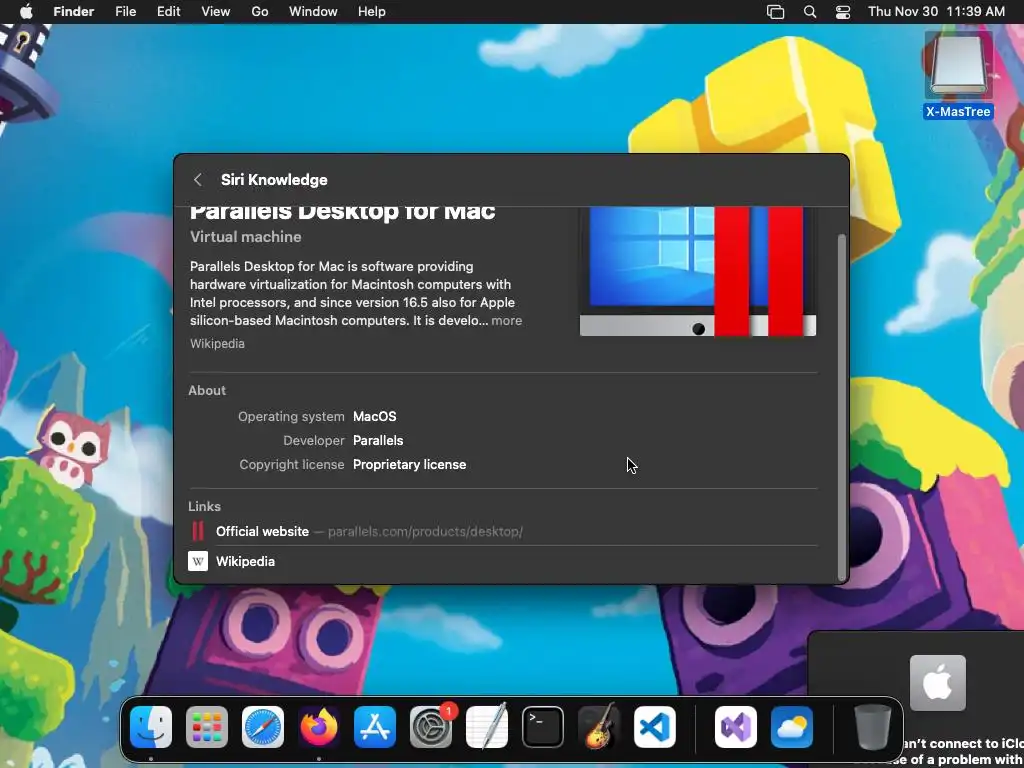Open Finder from the Dock
Screen dimensions: 1024x768
pyautogui.click(x=151, y=727)
